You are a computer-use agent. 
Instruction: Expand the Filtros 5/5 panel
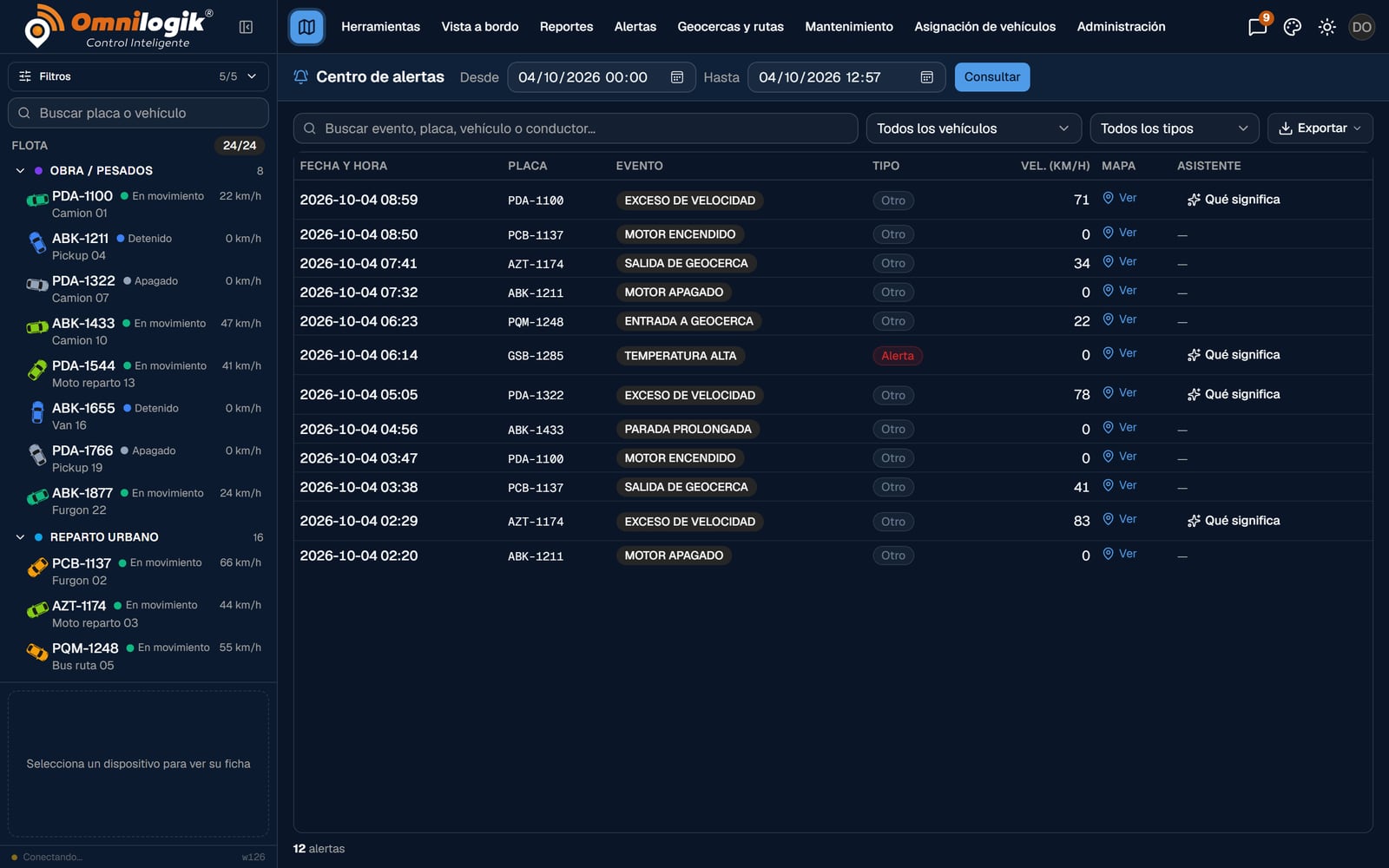[x=138, y=76]
